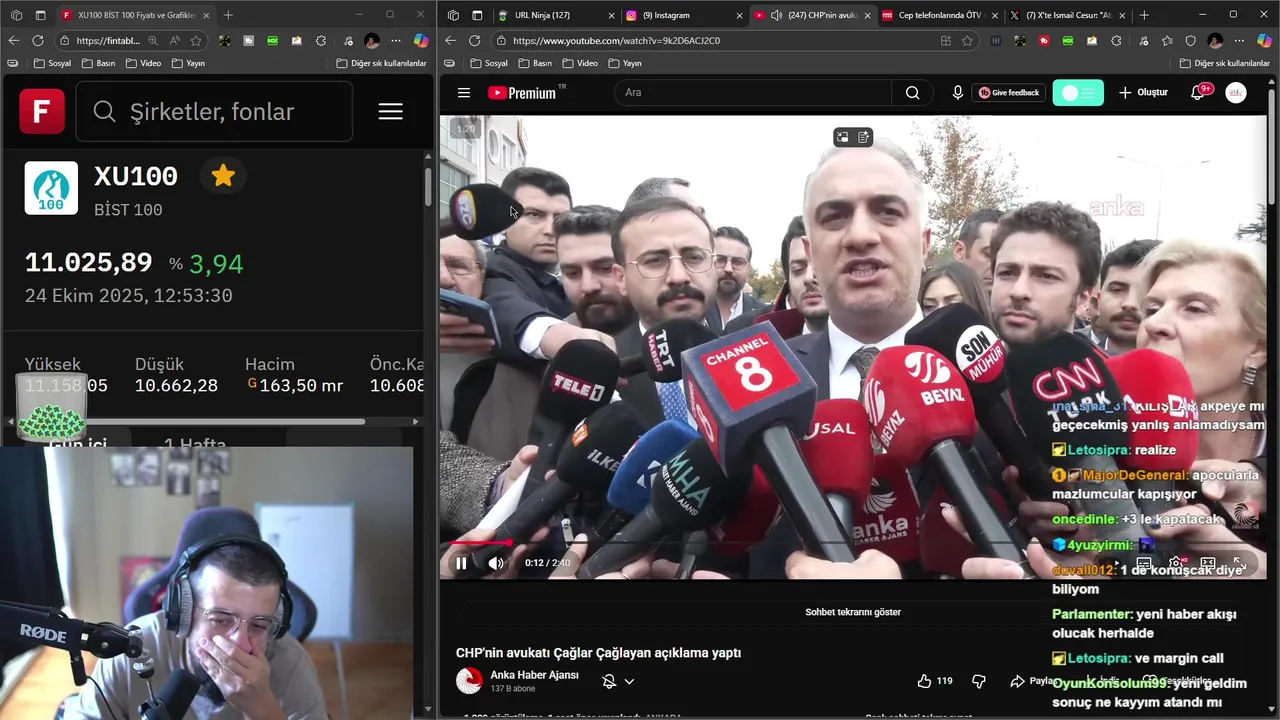
Task: Open Sosyal bookmark folder in left window
Action: [x=53, y=63]
